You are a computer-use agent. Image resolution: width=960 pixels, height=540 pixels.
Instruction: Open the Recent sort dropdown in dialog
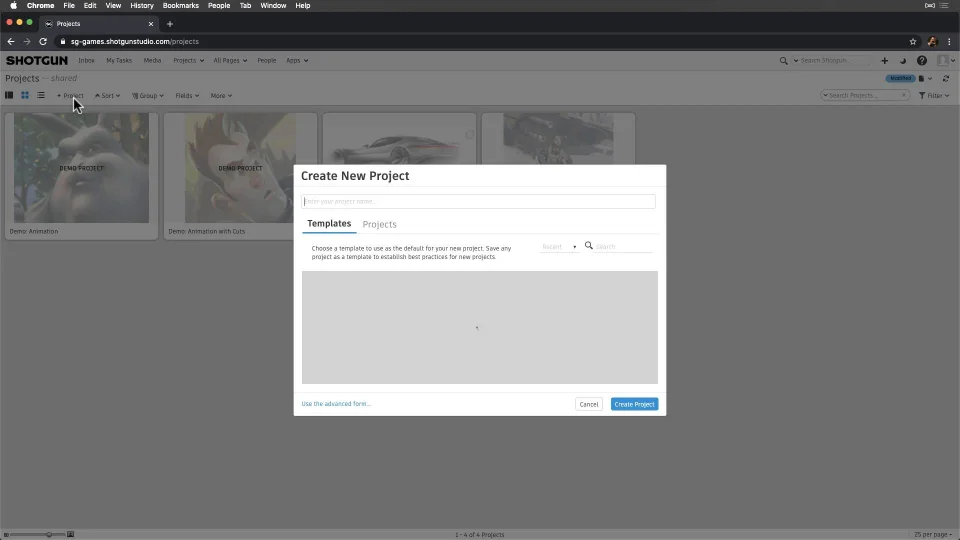(x=559, y=247)
